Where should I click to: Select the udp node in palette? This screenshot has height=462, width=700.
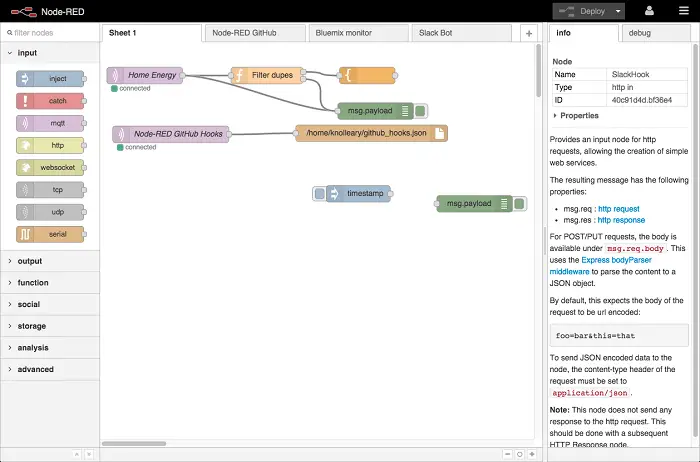tap(50, 212)
